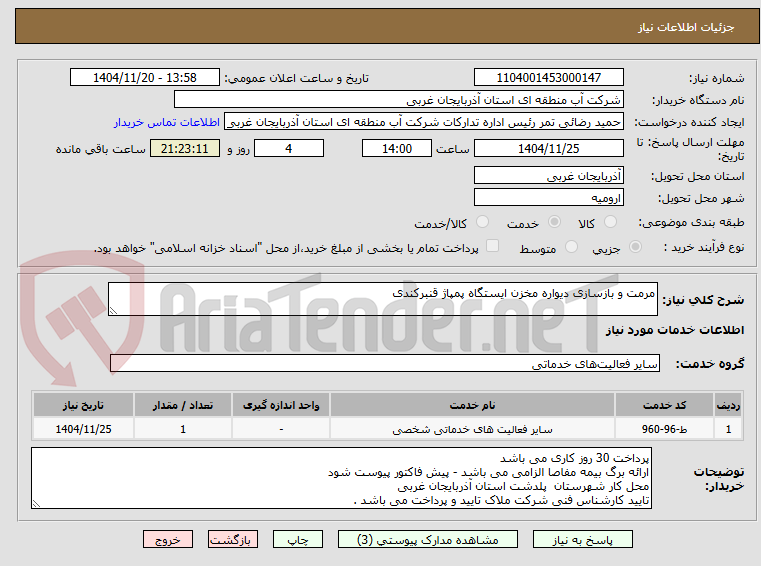Screen dimensions: 761x566
Task: Click واحد اندازه گیری column header
Action: click(x=281, y=405)
